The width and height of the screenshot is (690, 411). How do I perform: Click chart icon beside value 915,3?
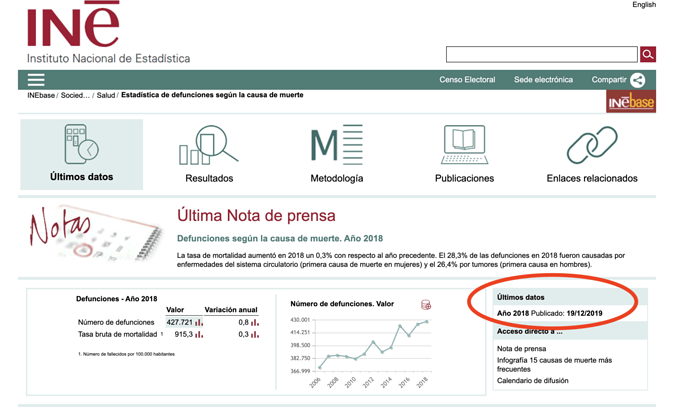pyautogui.click(x=199, y=334)
